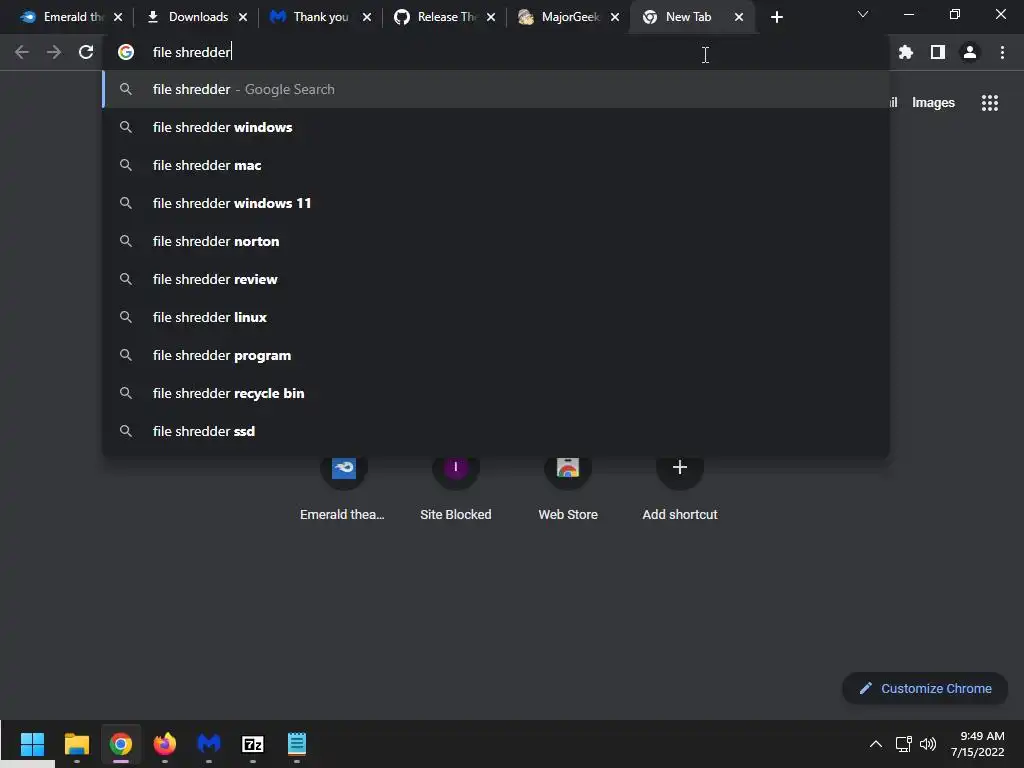Image resolution: width=1024 pixels, height=768 pixels.
Task: Select file shredder linux suggestion
Action: pyautogui.click(x=496, y=317)
